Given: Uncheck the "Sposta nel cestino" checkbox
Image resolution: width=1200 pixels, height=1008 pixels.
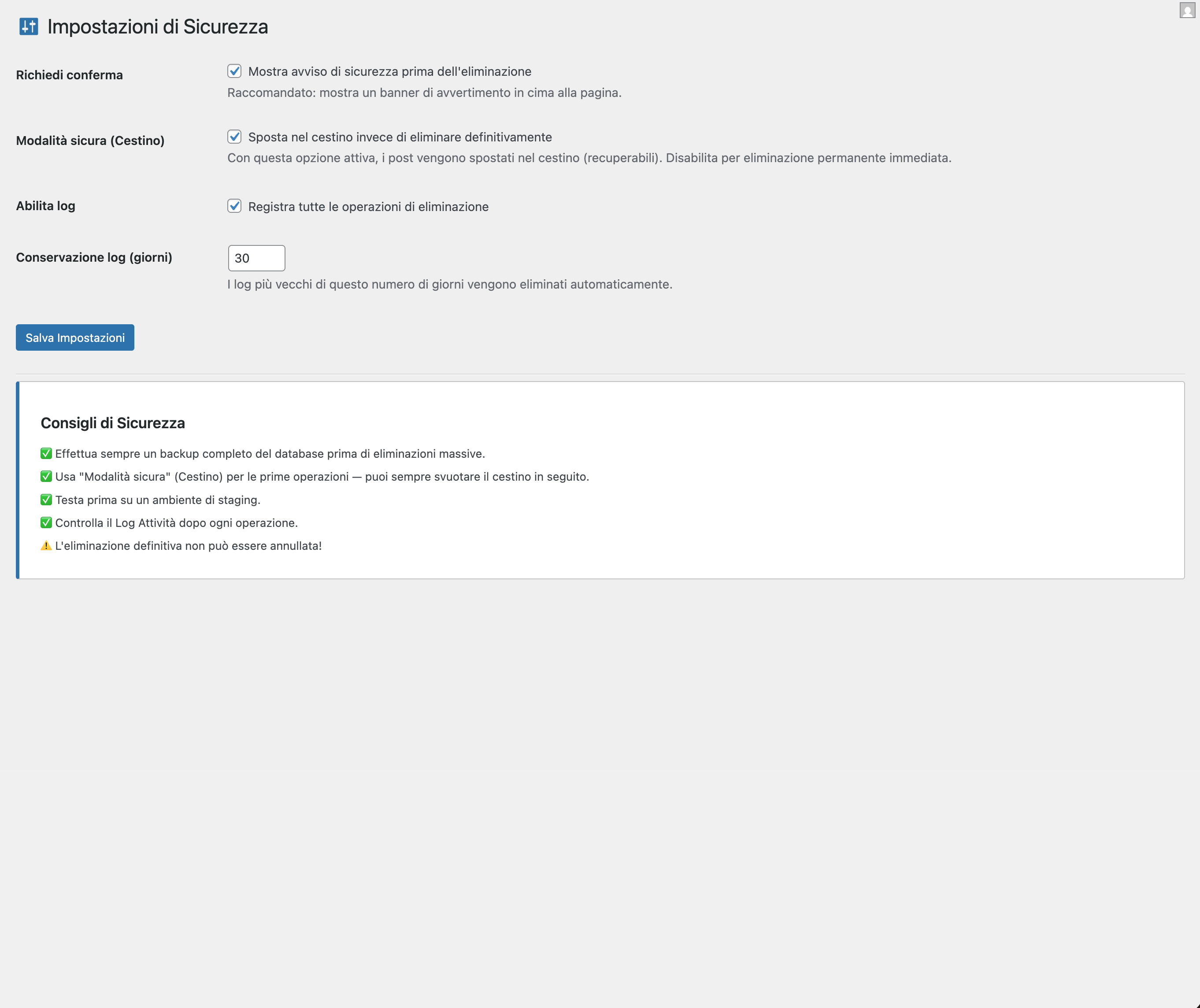Looking at the screenshot, I should 234,137.
